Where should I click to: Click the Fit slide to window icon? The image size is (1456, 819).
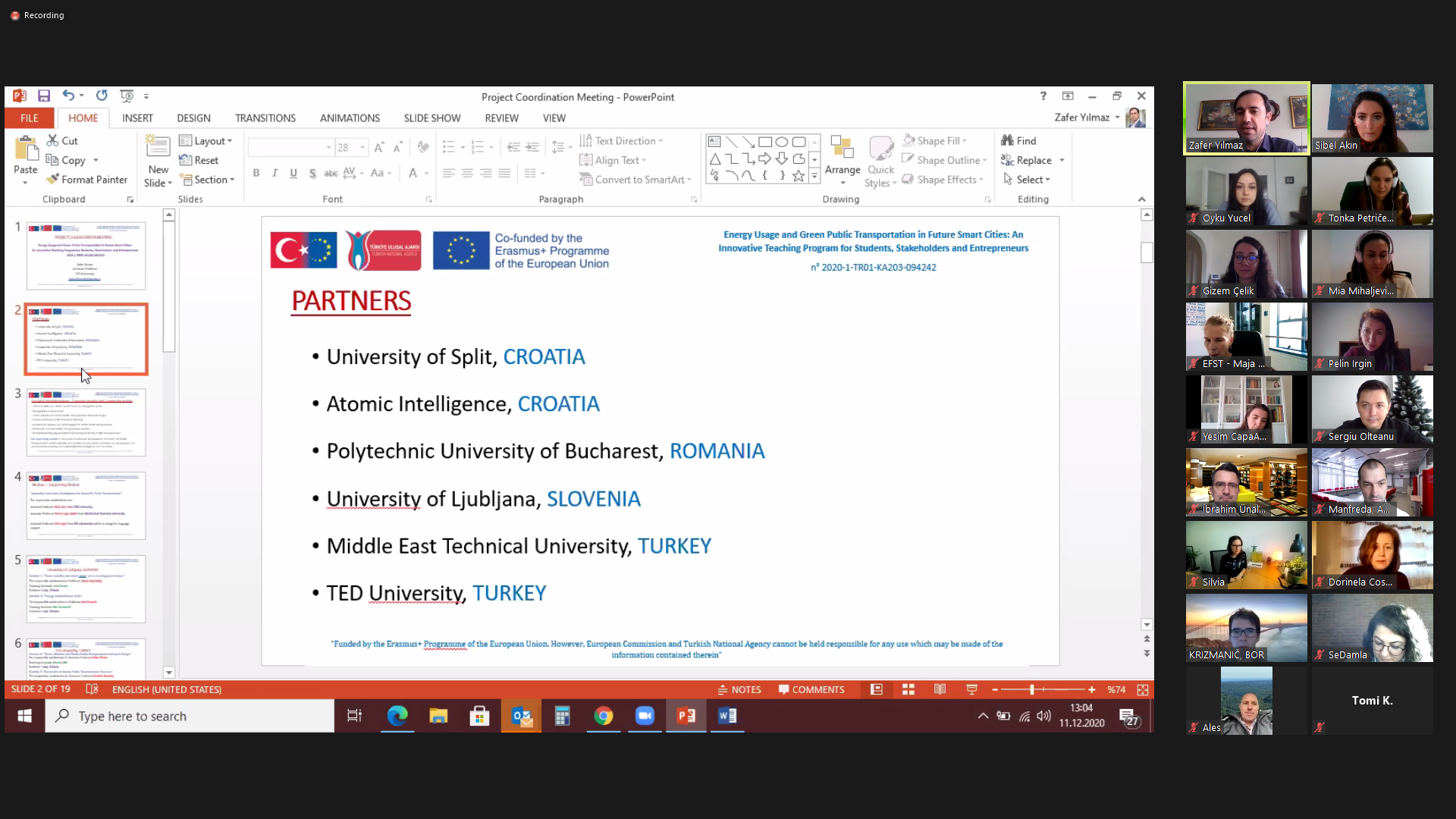(x=1143, y=689)
